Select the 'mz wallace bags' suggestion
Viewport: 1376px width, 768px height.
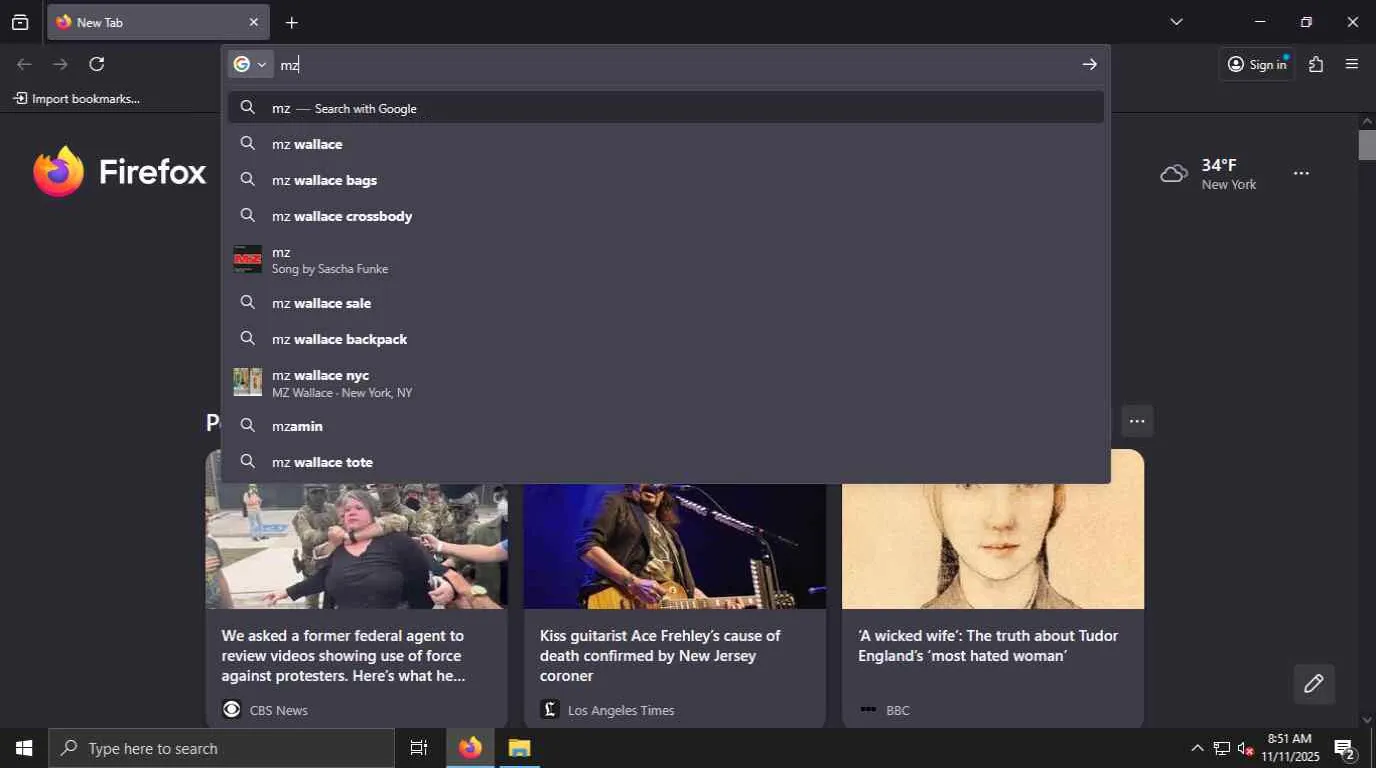click(x=666, y=180)
